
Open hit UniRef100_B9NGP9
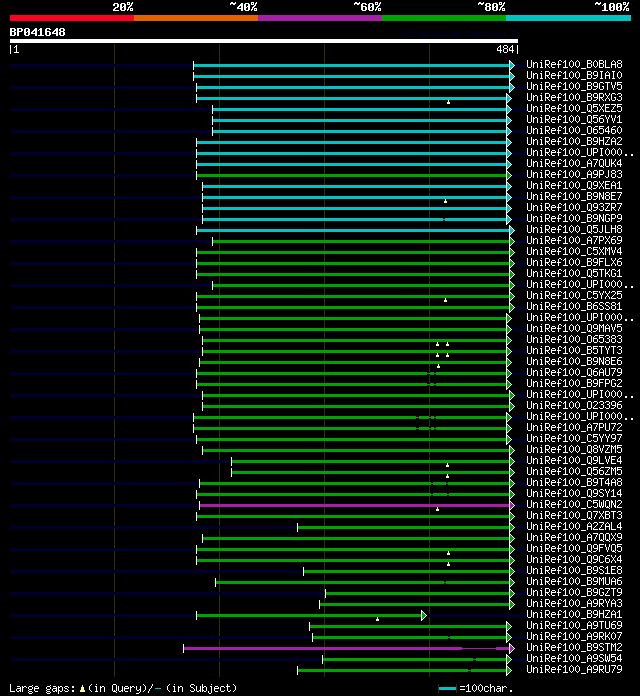(x=574, y=218)
